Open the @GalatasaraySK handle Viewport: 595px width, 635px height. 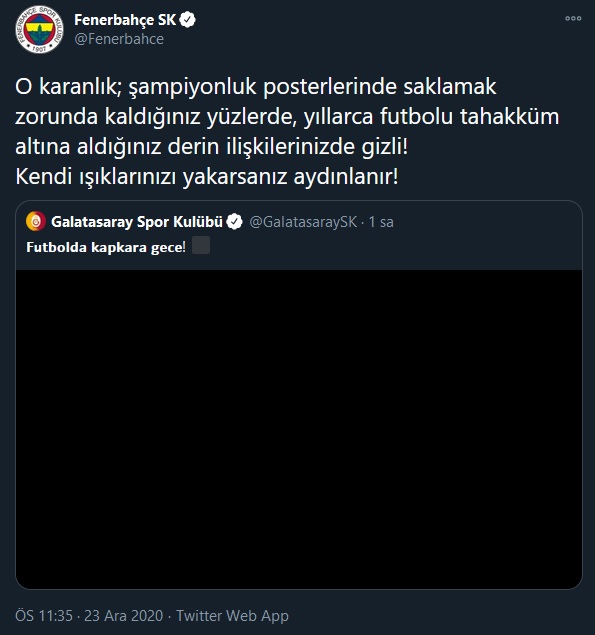coord(303,222)
